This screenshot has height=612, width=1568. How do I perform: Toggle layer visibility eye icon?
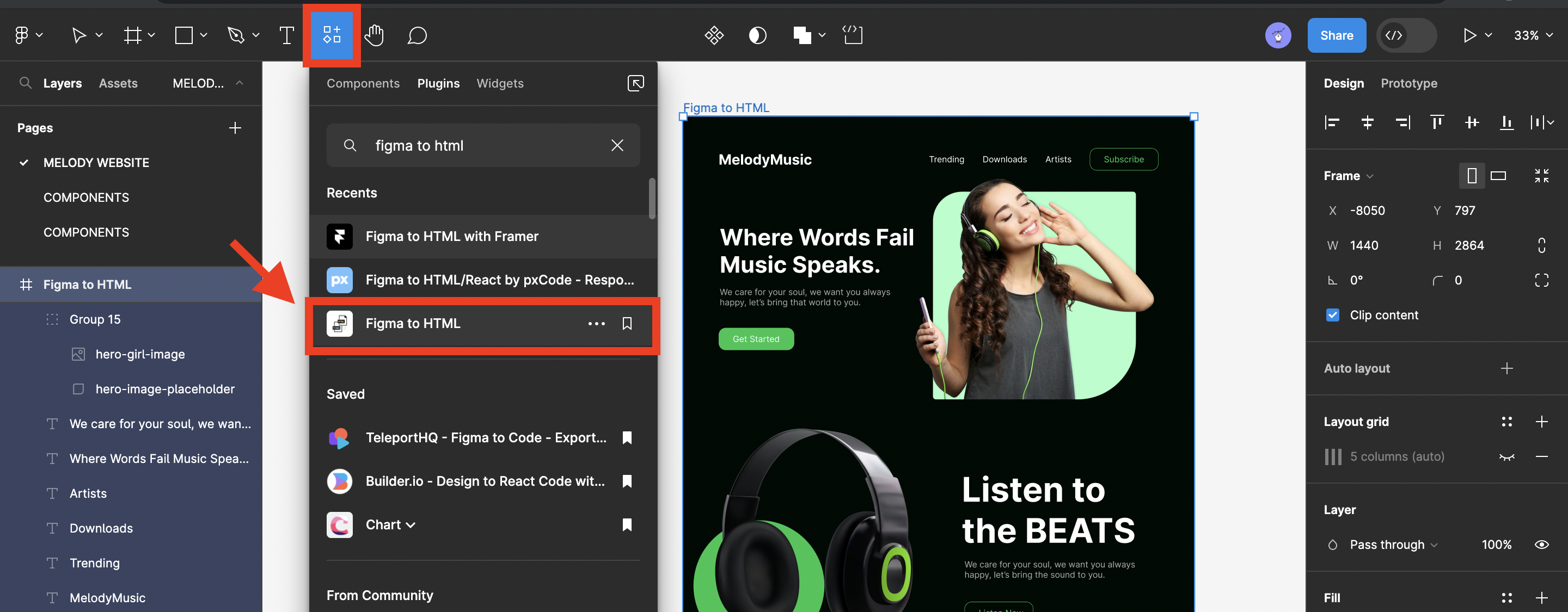coord(1541,545)
